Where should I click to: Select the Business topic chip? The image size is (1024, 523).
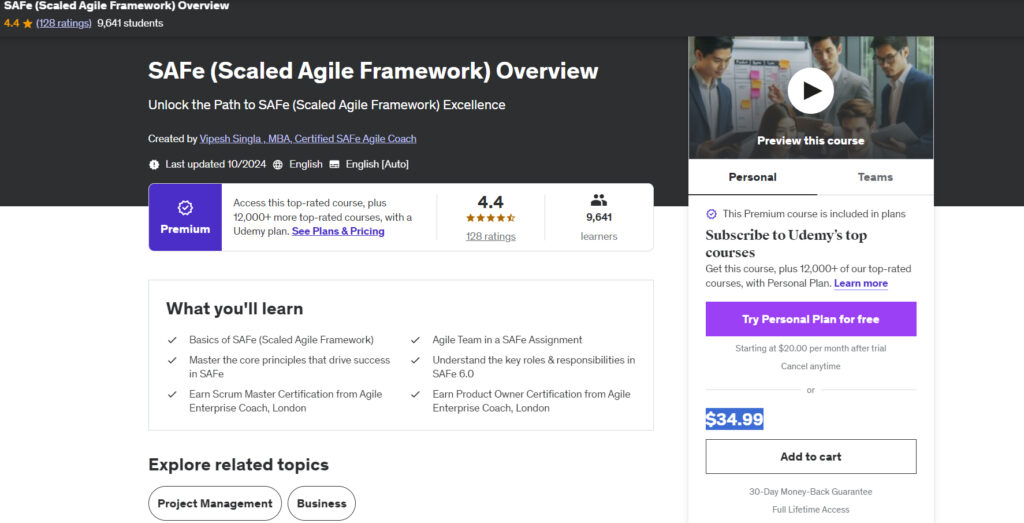[321, 503]
